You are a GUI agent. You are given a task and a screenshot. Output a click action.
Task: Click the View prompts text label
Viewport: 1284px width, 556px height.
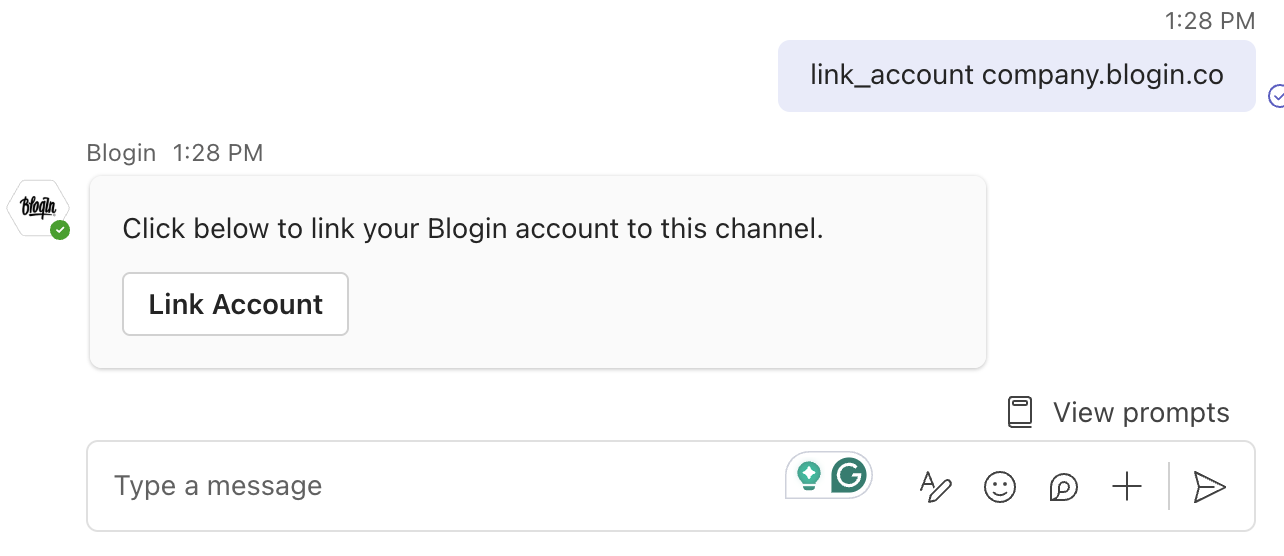1141,412
